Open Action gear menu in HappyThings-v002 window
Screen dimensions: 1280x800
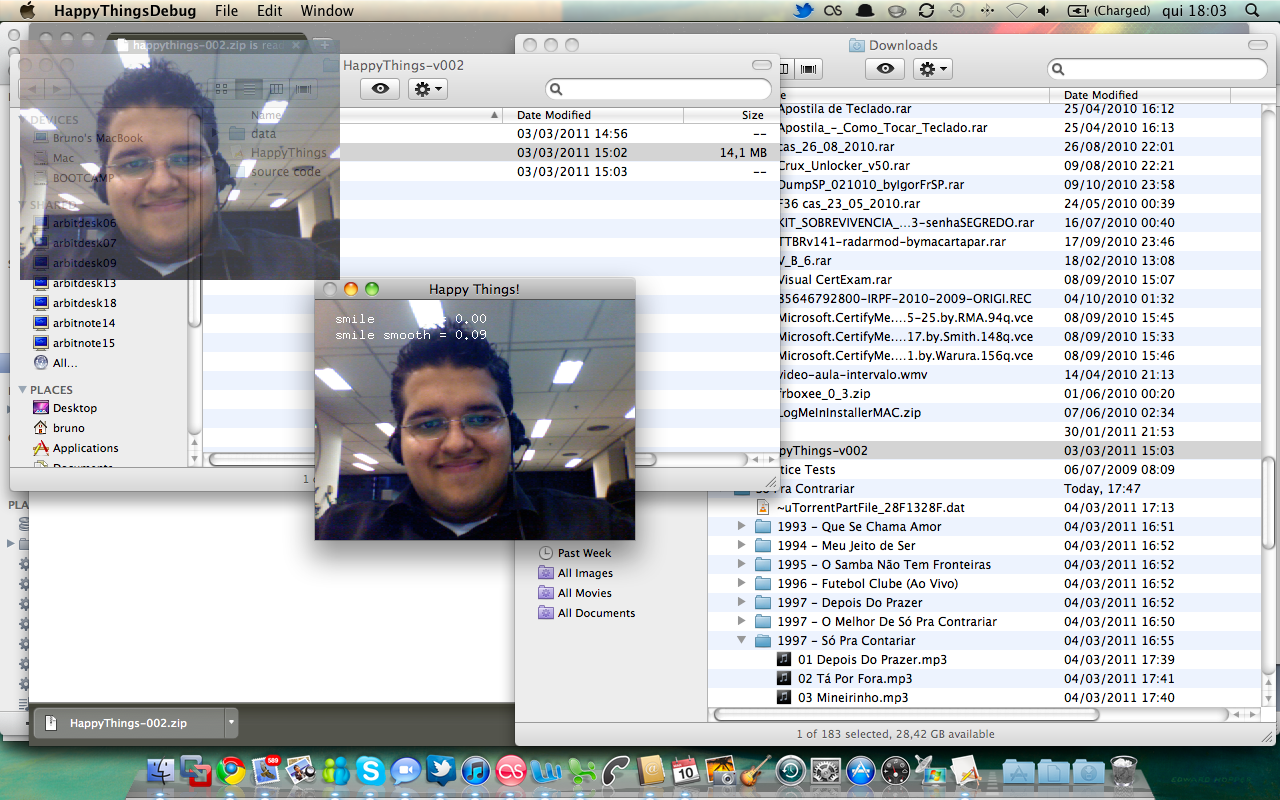(x=427, y=89)
